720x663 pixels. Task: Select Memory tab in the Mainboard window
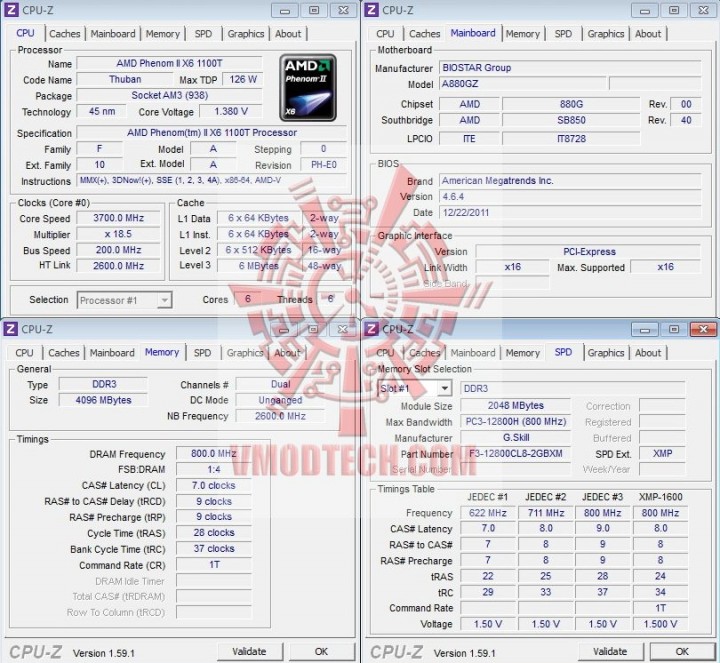tap(523, 34)
